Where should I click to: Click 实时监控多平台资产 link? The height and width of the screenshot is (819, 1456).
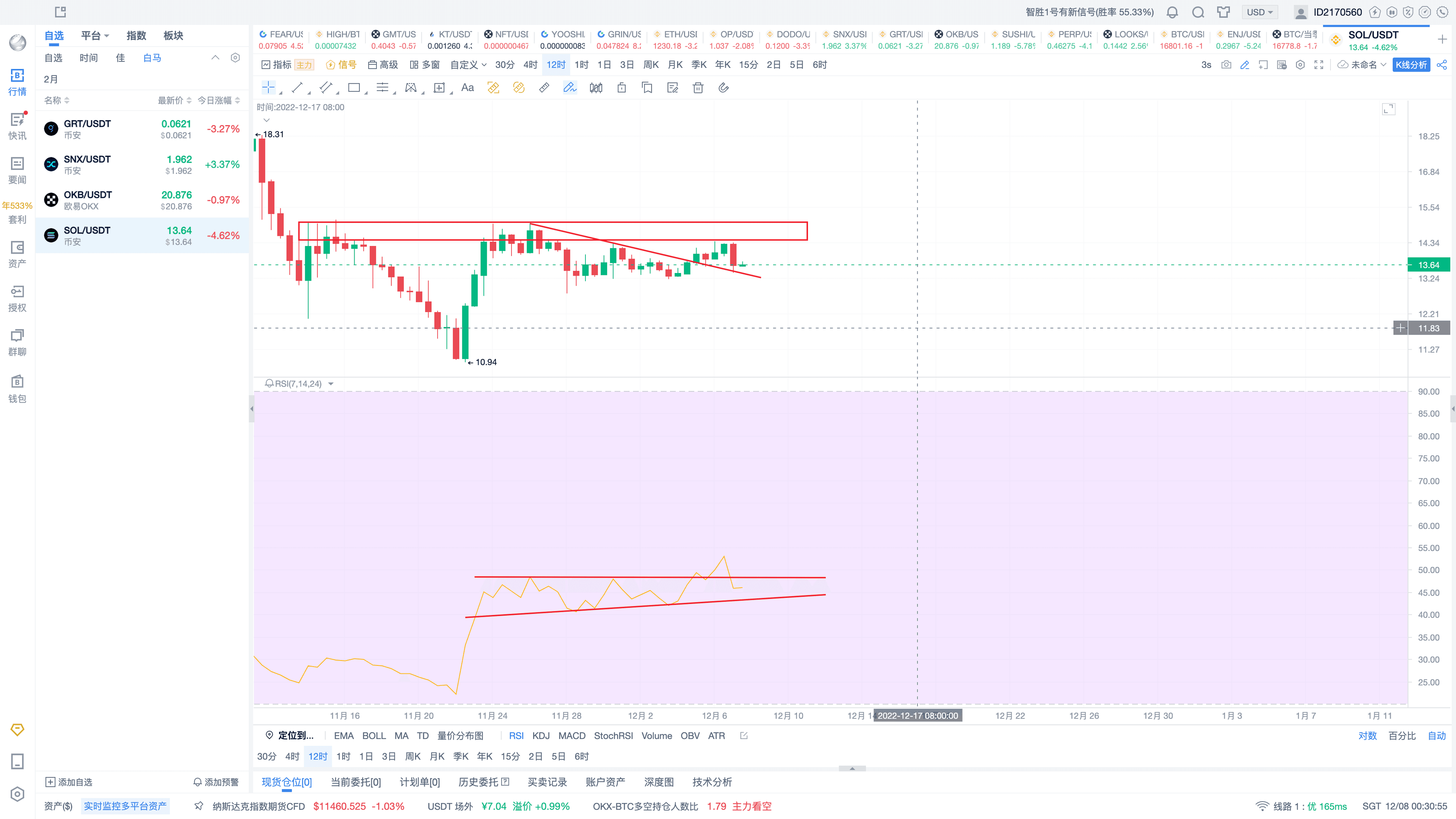pos(125,806)
